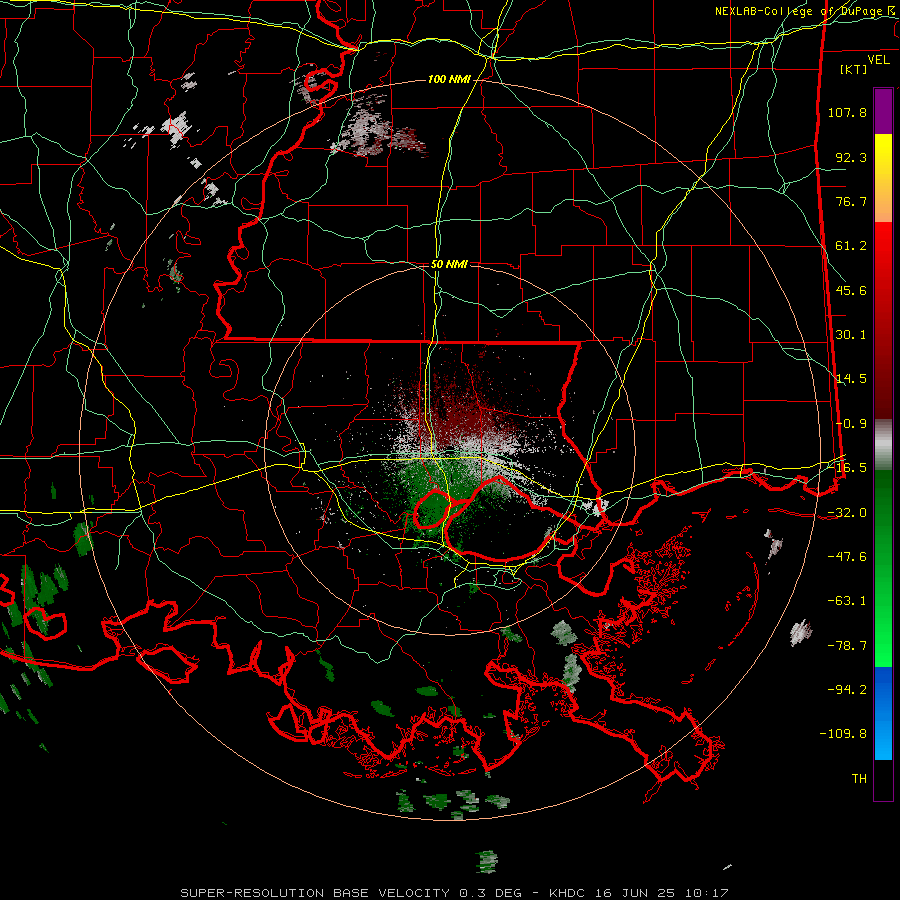This screenshot has width=900, height=900.
Task: Pick the black TH segment of the scale
Action: click(x=883, y=780)
